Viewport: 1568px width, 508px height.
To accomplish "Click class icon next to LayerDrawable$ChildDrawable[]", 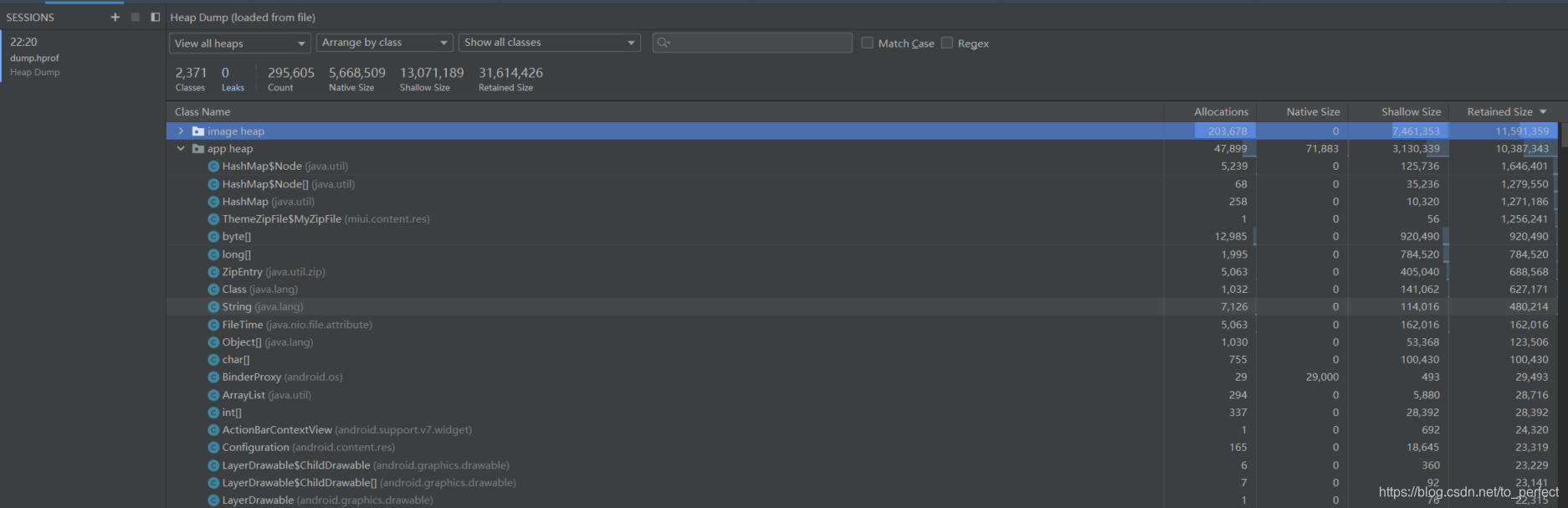I will click(x=213, y=483).
